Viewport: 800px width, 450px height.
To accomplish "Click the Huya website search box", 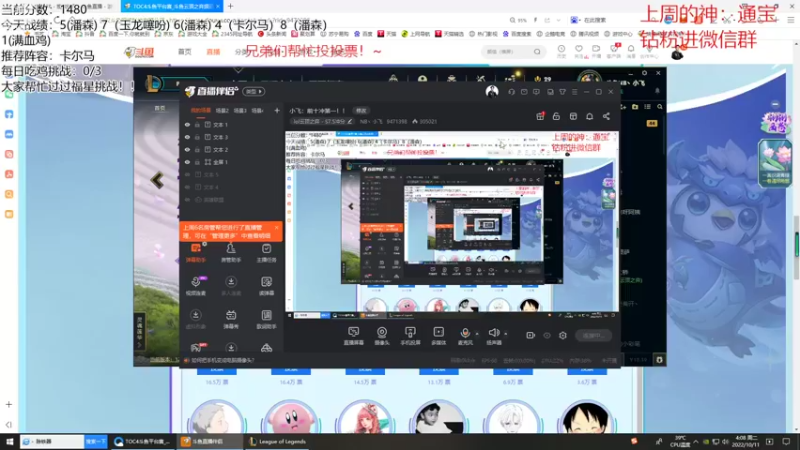I will [x=512, y=52].
